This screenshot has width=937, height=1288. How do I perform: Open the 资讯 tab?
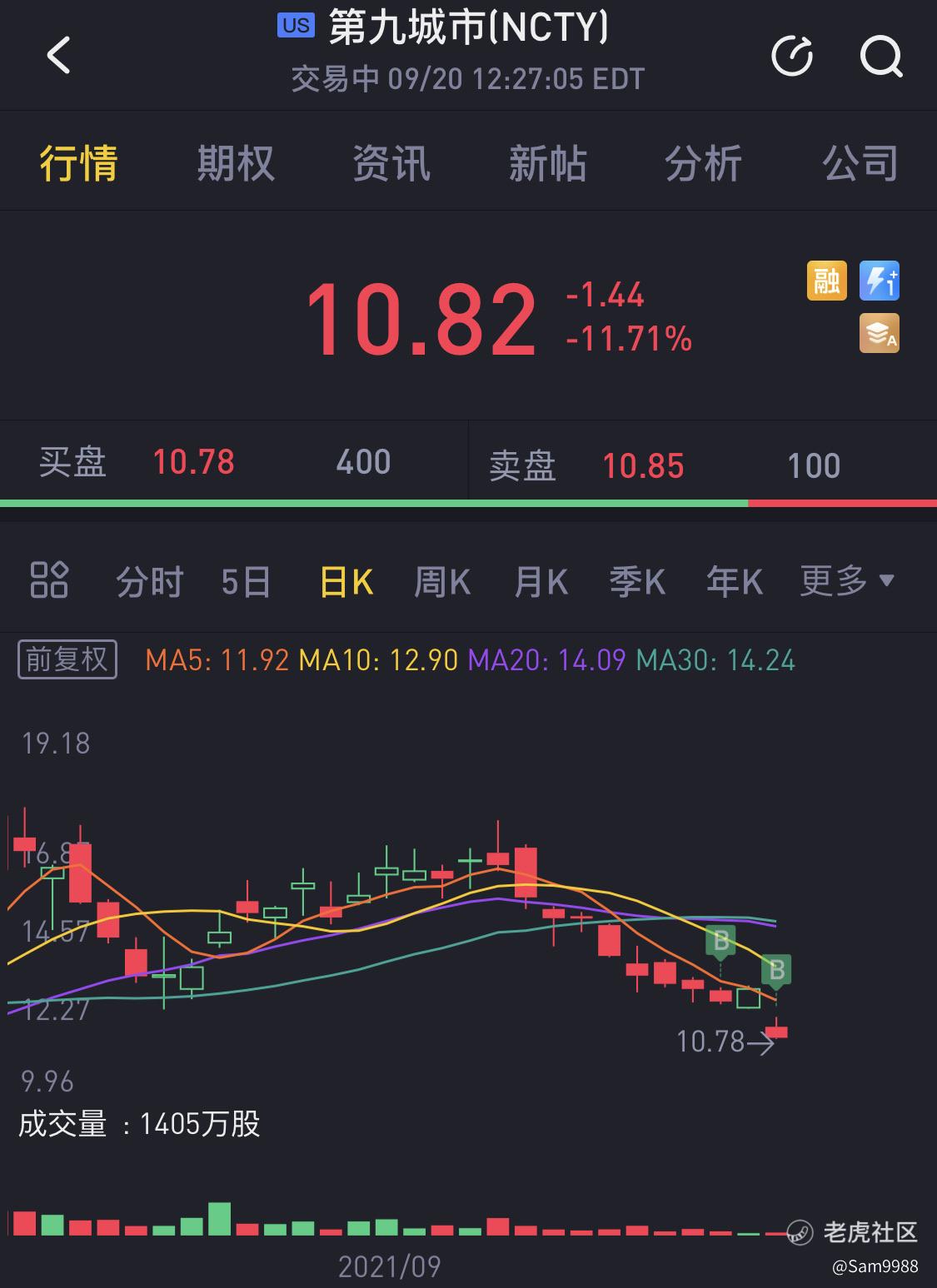click(391, 162)
